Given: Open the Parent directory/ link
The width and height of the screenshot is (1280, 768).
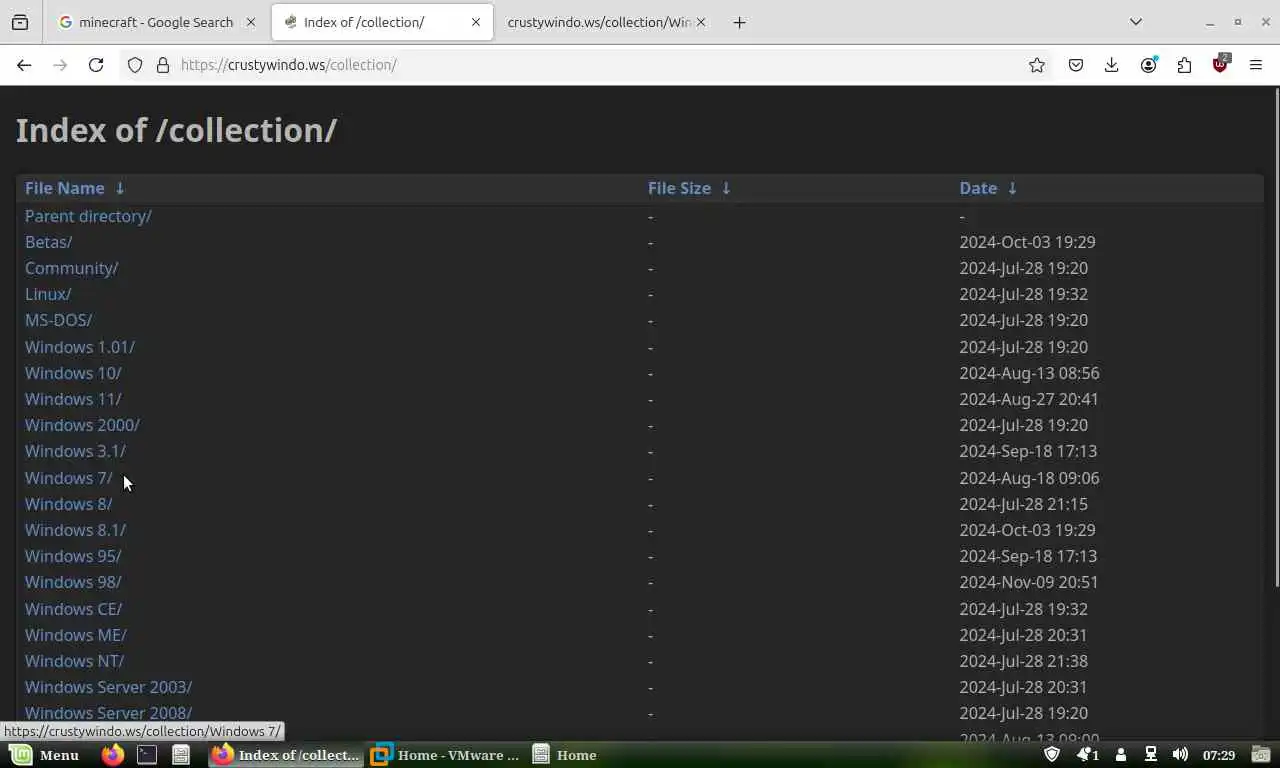Looking at the screenshot, I should click(x=88, y=216).
